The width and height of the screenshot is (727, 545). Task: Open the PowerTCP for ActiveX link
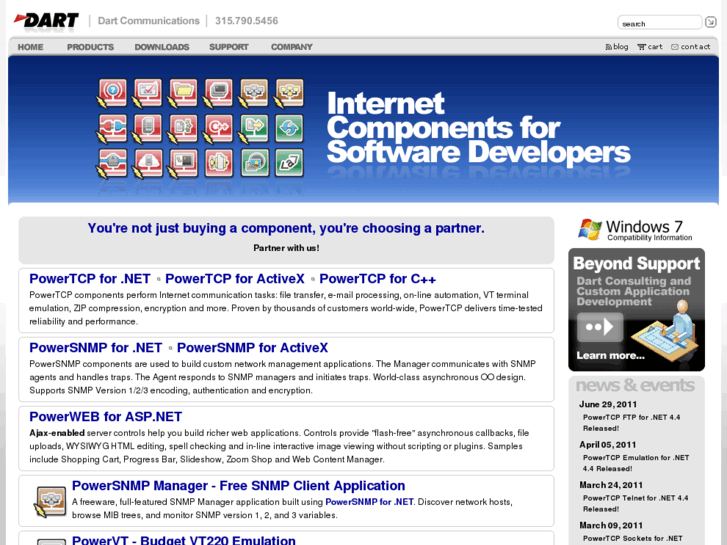235,279
